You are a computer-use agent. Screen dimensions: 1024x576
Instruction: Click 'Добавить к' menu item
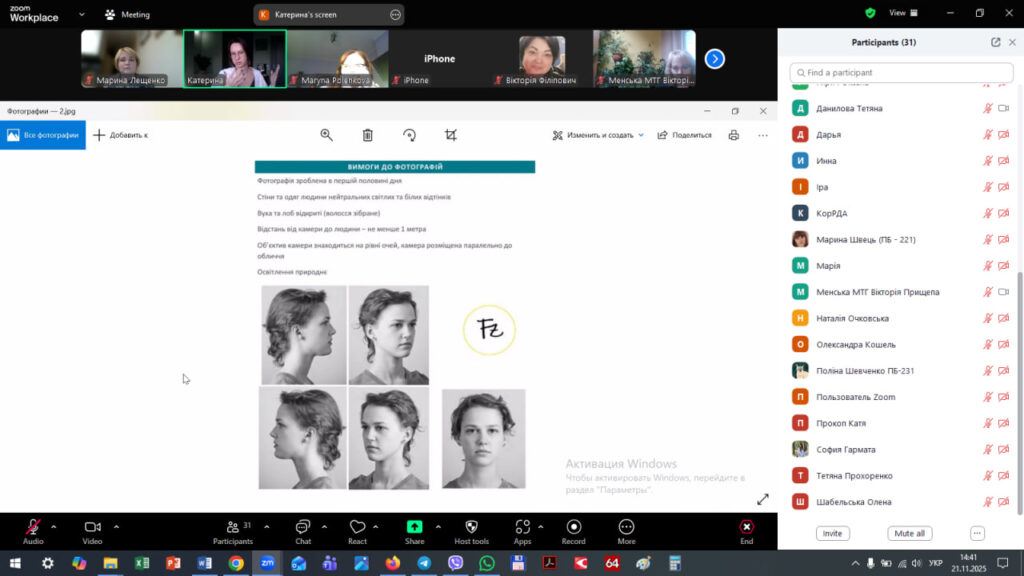click(x=121, y=135)
